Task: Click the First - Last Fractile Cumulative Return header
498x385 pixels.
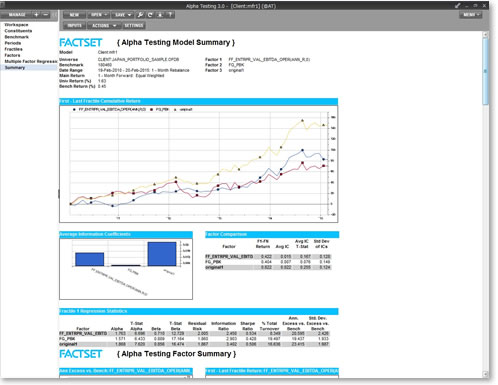Action: pos(198,101)
